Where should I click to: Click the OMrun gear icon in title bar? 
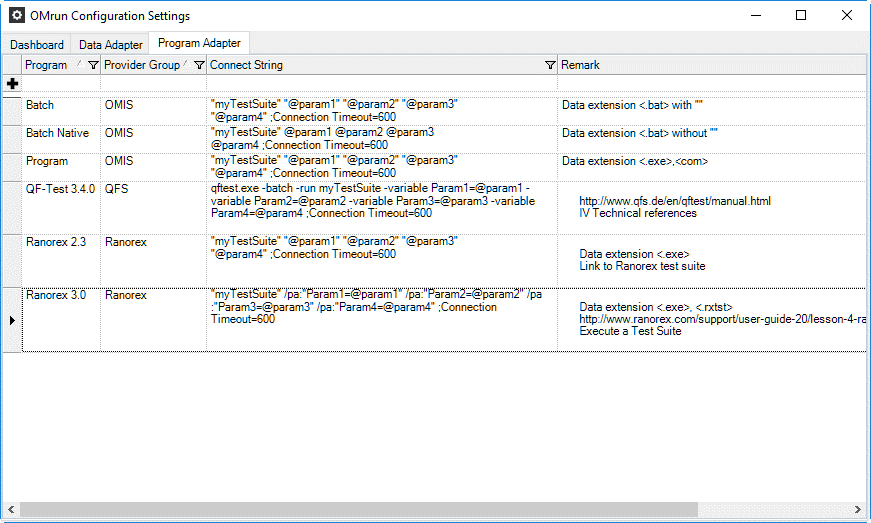[x=17, y=15]
